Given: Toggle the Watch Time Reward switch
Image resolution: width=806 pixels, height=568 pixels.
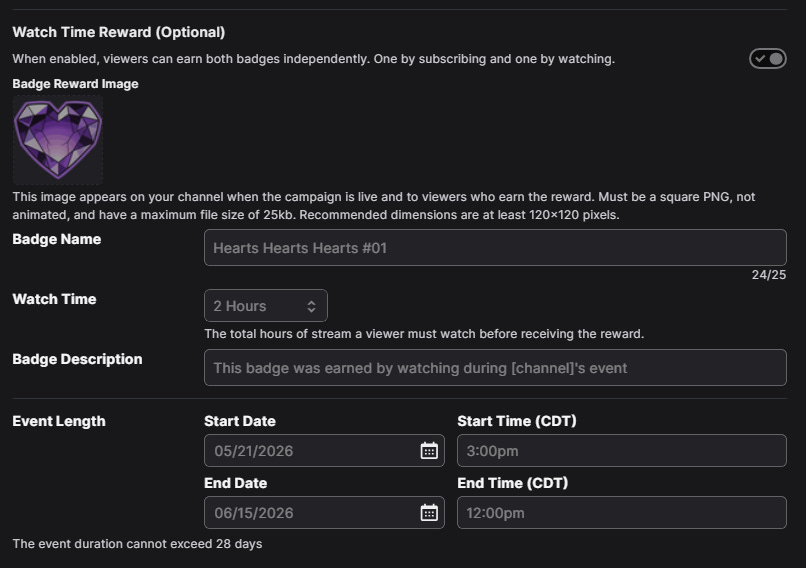Looking at the screenshot, I should pyautogui.click(x=767, y=59).
